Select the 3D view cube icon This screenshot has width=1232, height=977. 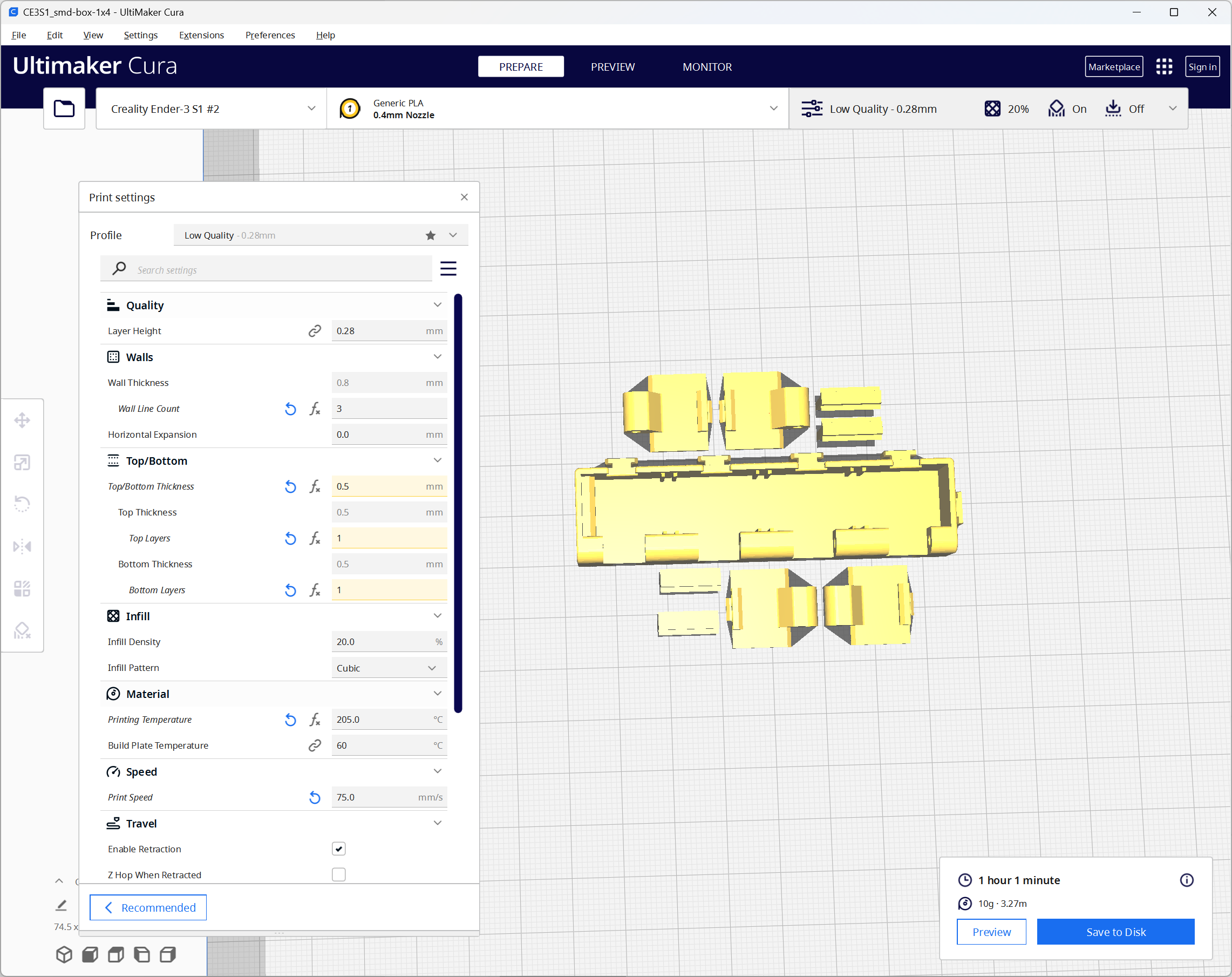[x=64, y=954]
